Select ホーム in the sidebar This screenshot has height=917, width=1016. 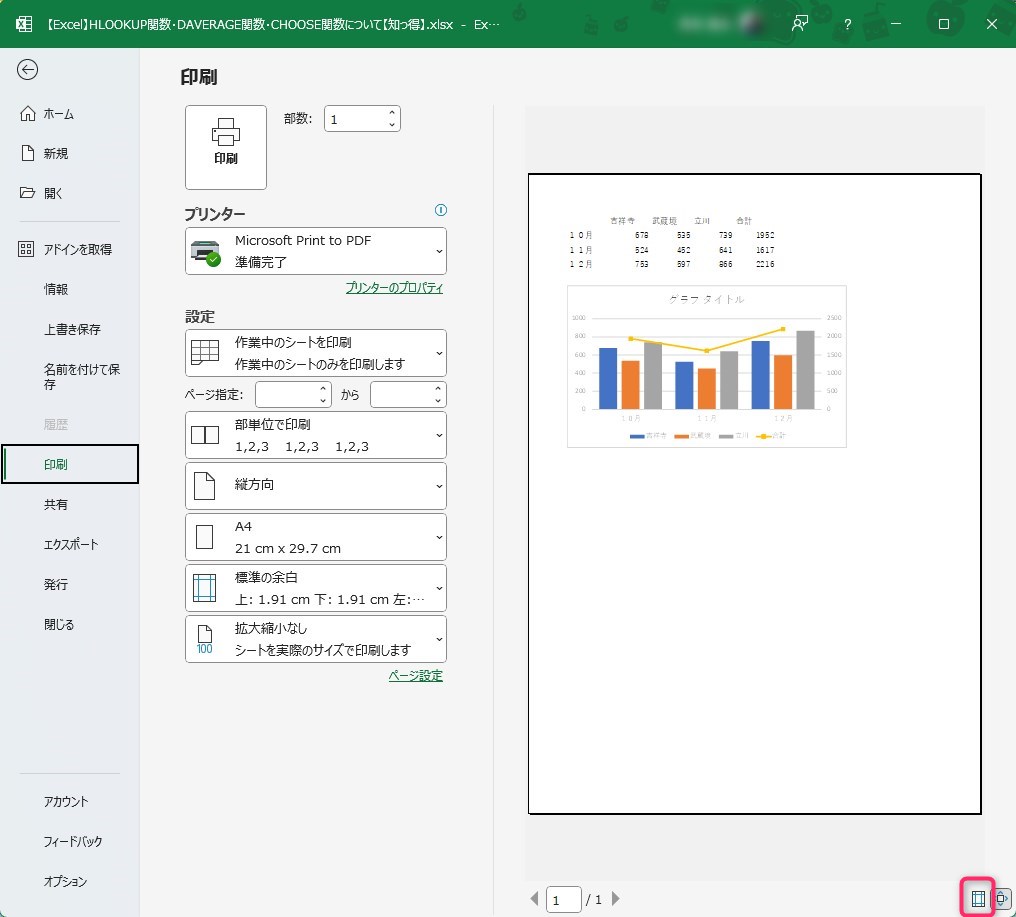coord(59,114)
